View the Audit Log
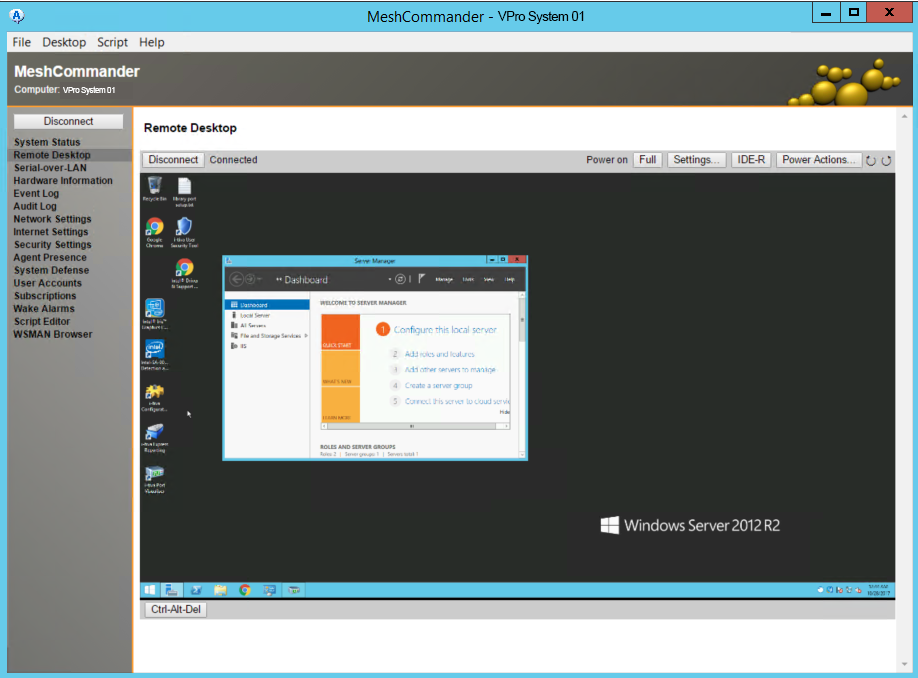 (35, 206)
